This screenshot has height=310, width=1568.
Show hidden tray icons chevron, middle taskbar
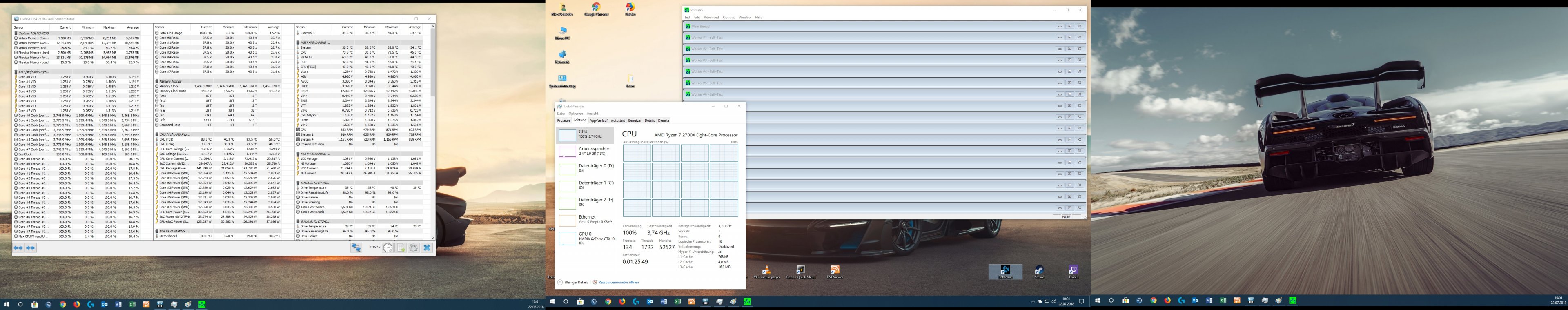(1033, 301)
